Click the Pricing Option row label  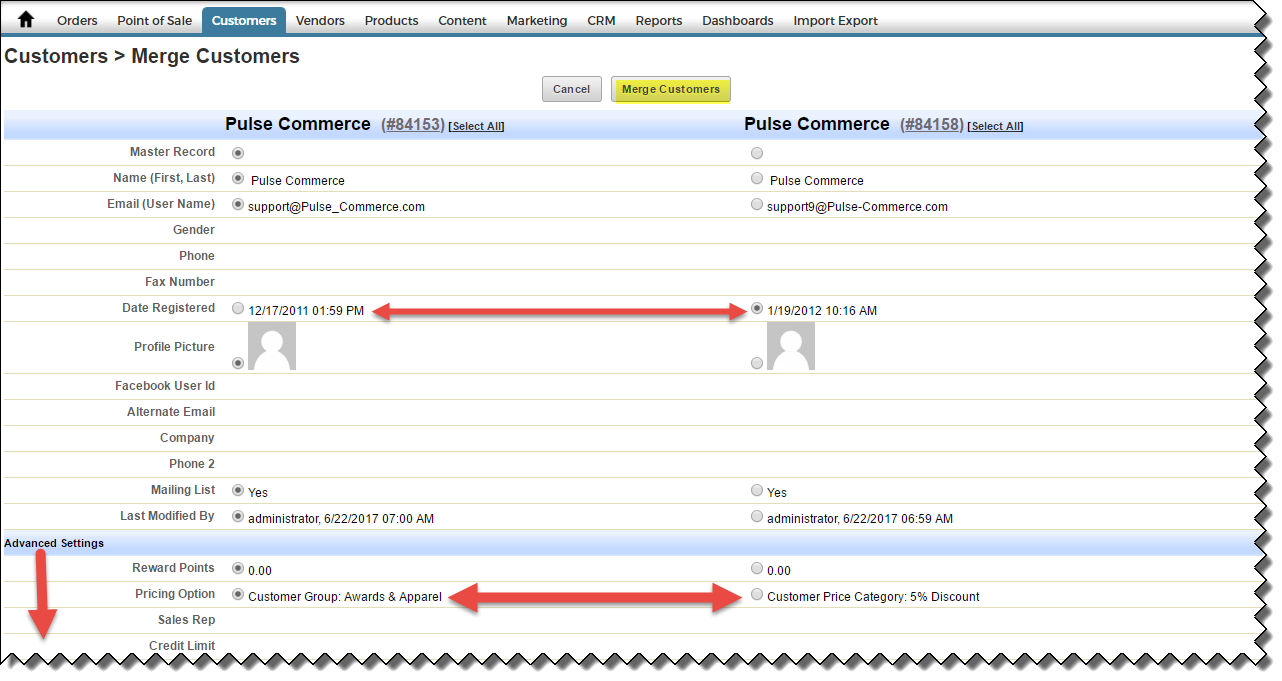coord(175,594)
